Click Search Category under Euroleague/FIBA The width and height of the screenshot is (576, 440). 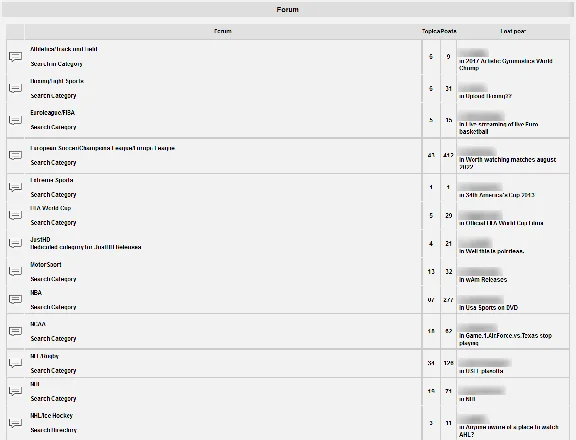pyautogui.click(x=53, y=127)
